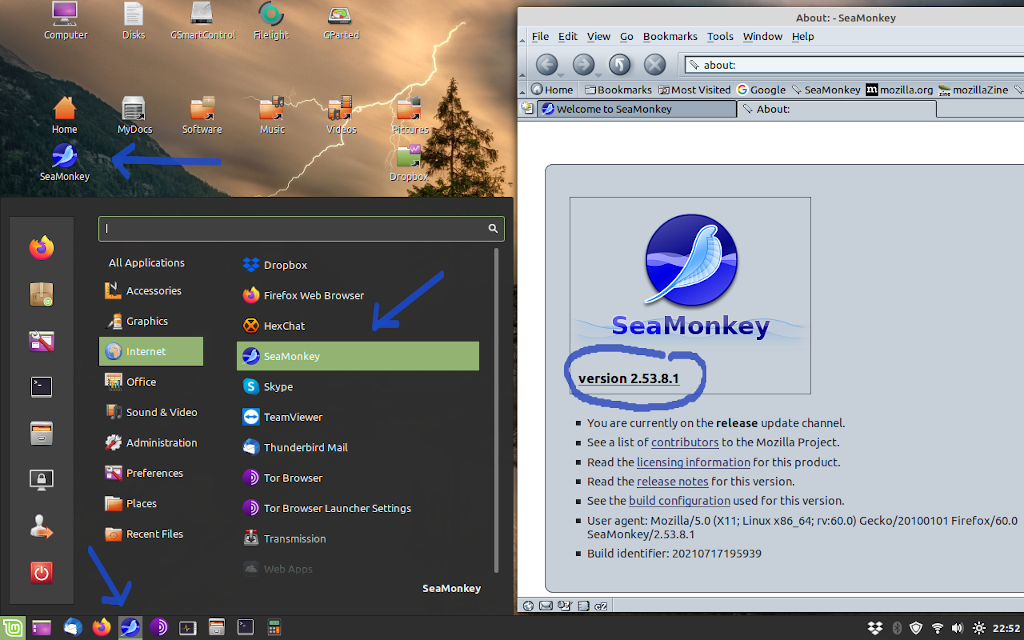This screenshot has height=640, width=1024.
Task: Click mozillaZine bookmark toolbar item
Action: (973, 89)
